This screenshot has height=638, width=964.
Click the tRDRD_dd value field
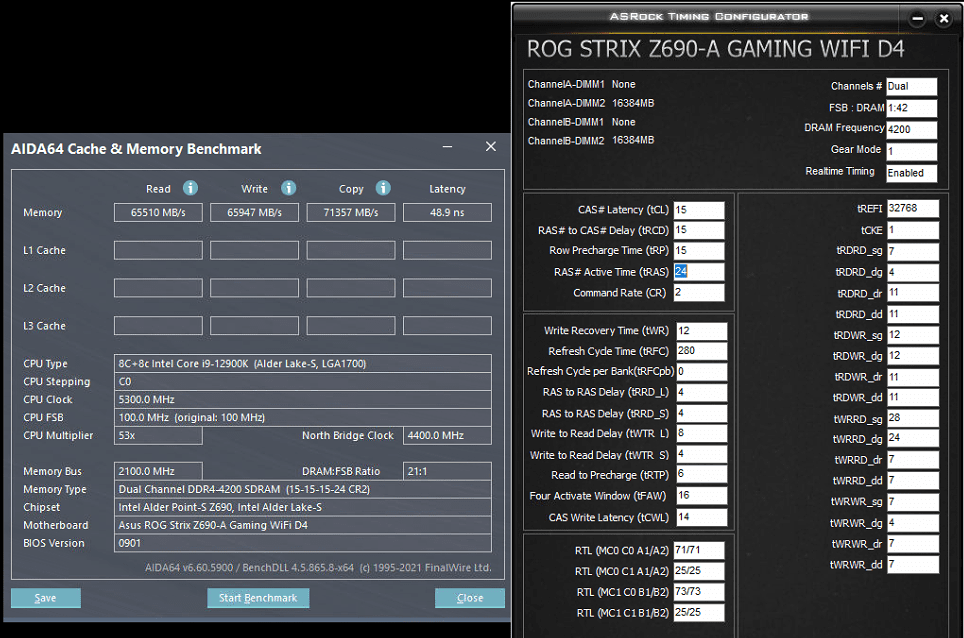tap(913, 315)
